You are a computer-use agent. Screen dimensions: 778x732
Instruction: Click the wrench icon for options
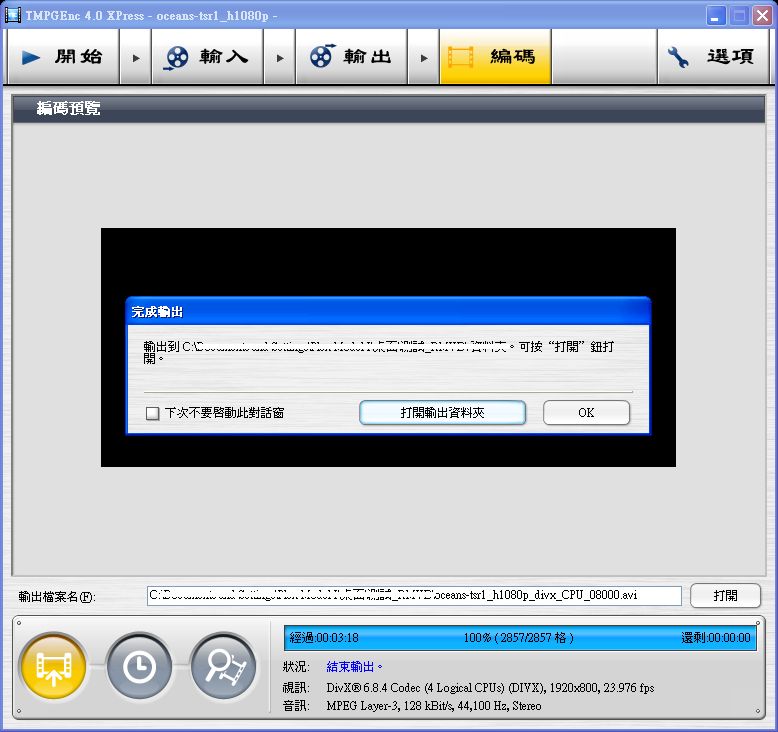pyautogui.click(x=678, y=57)
